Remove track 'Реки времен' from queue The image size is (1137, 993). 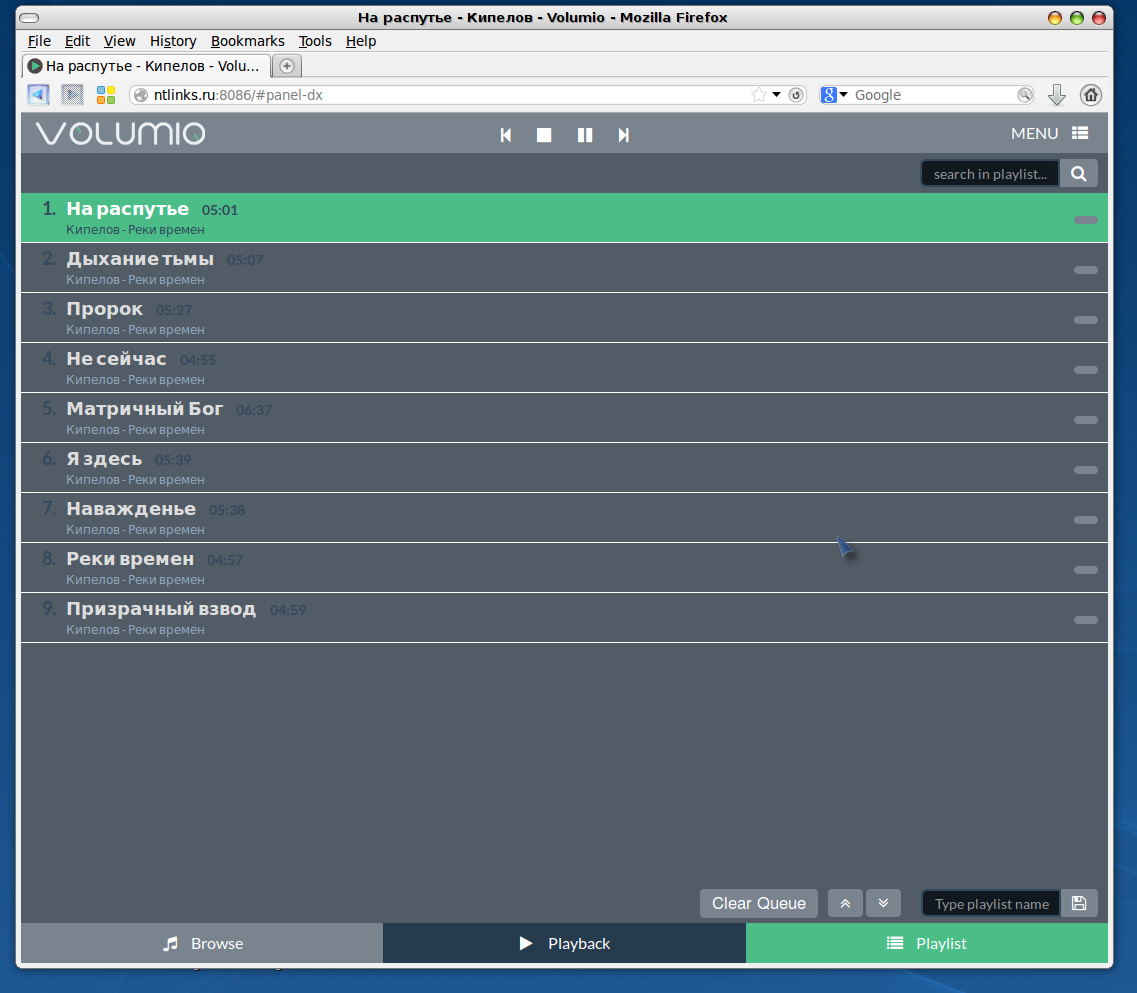coord(1086,570)
